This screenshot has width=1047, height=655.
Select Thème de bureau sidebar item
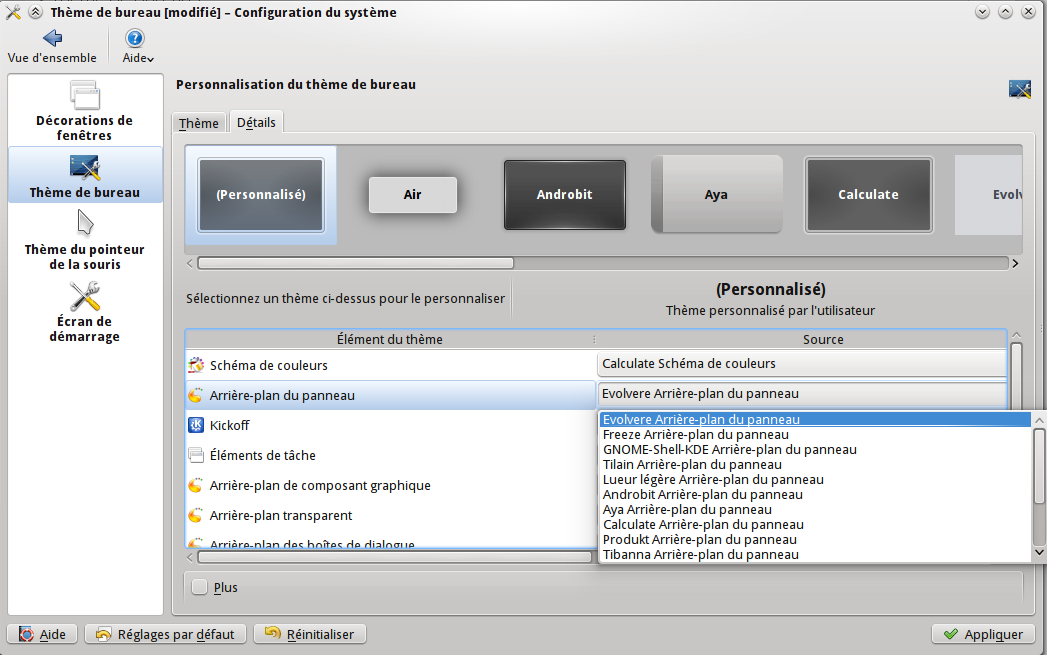pos(85,175)
